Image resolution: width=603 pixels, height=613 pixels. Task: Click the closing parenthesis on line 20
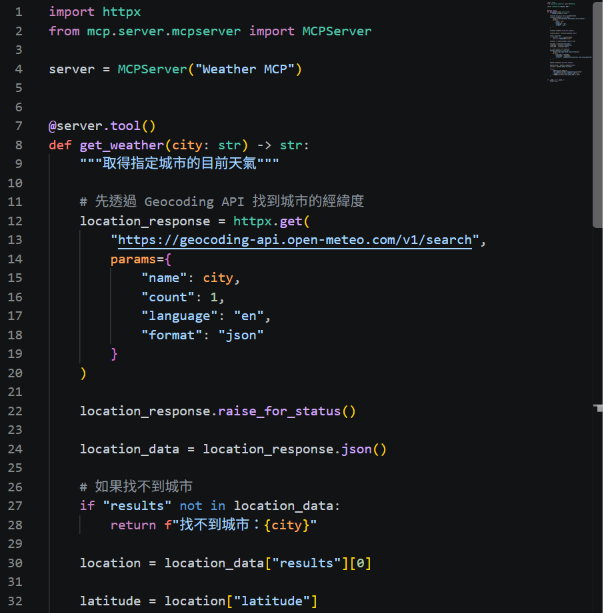tap(83, 373)
